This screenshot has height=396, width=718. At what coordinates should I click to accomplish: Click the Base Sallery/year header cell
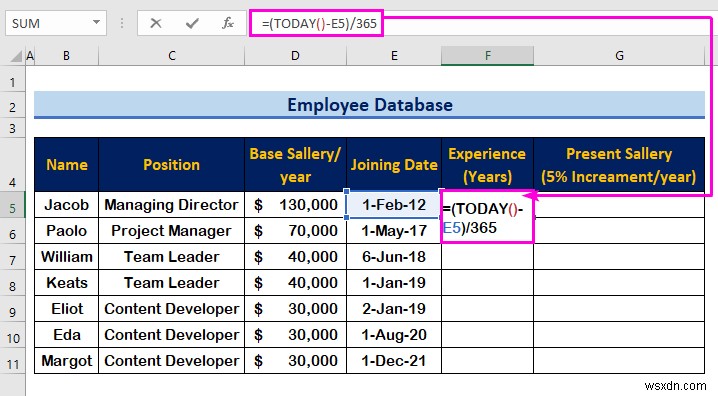[295, 164]
